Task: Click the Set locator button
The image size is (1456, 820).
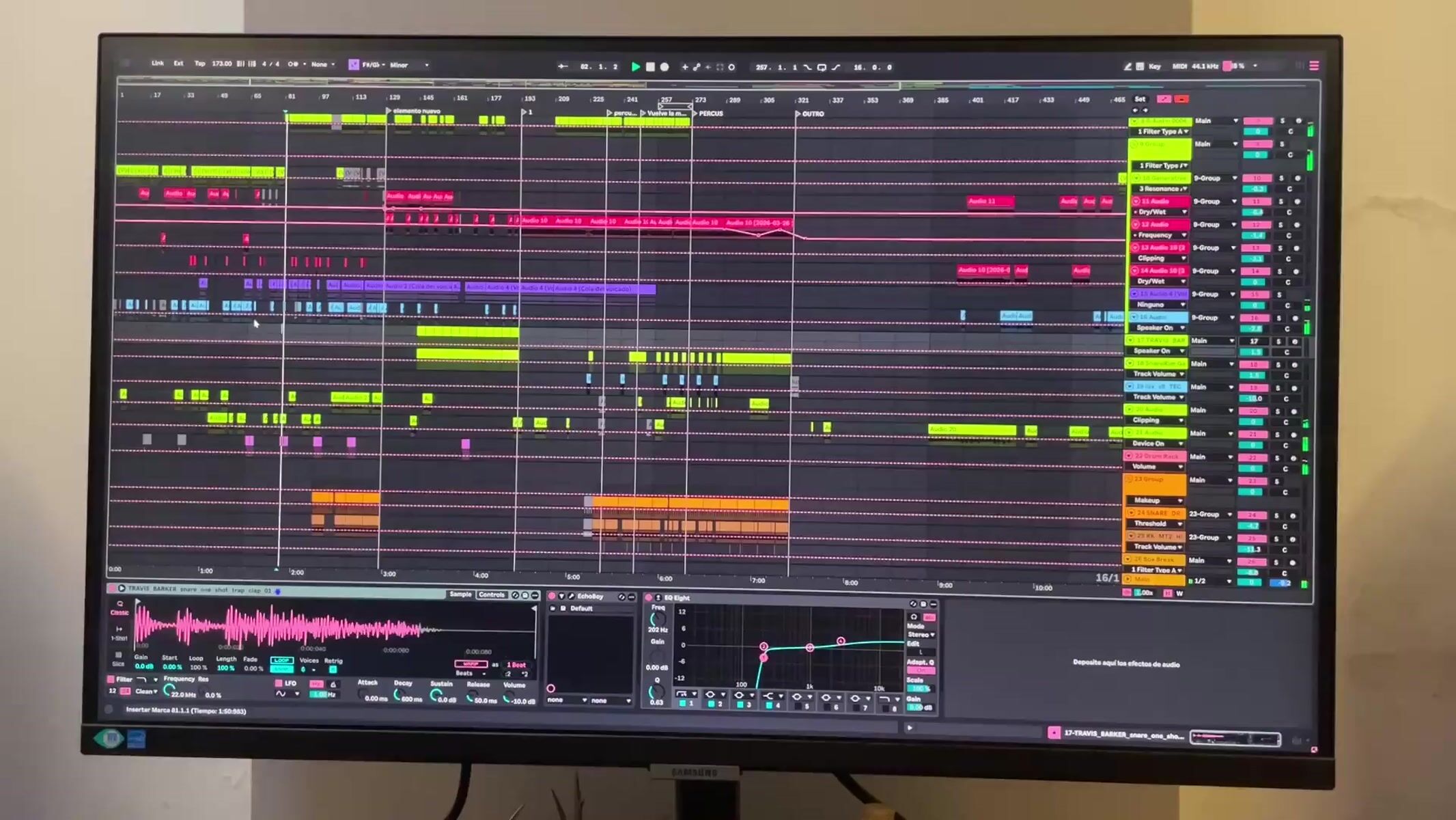Action: pyautogui.click(x=1140, y=99)
